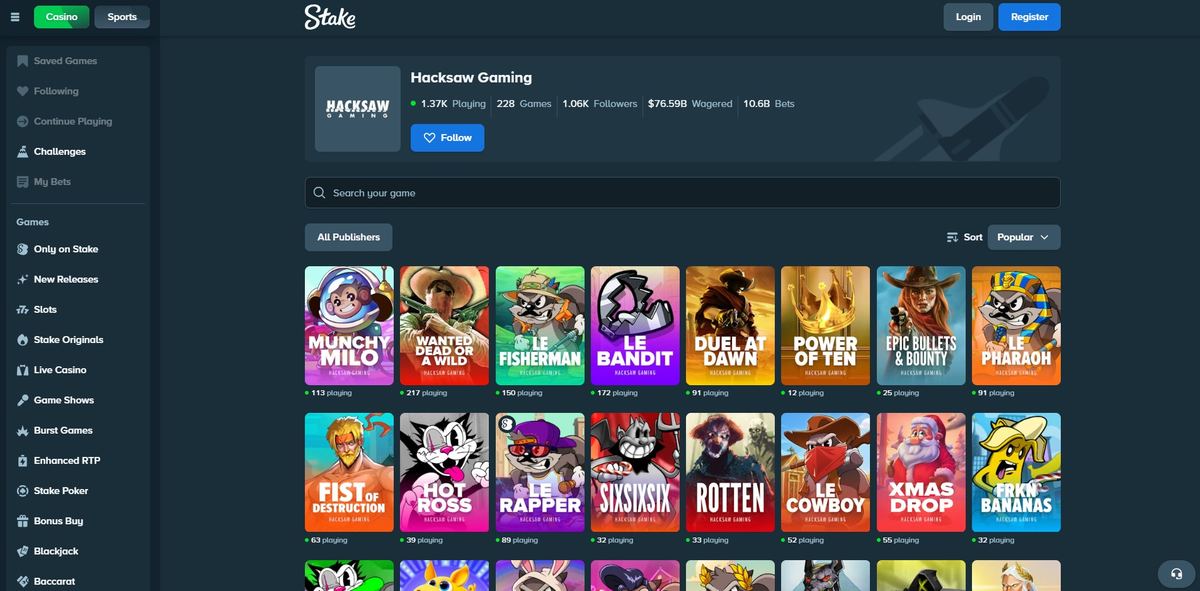
Task: Open Epic Bullets & Bounty game
Action: pyautogui.click(x=921, y=325)
